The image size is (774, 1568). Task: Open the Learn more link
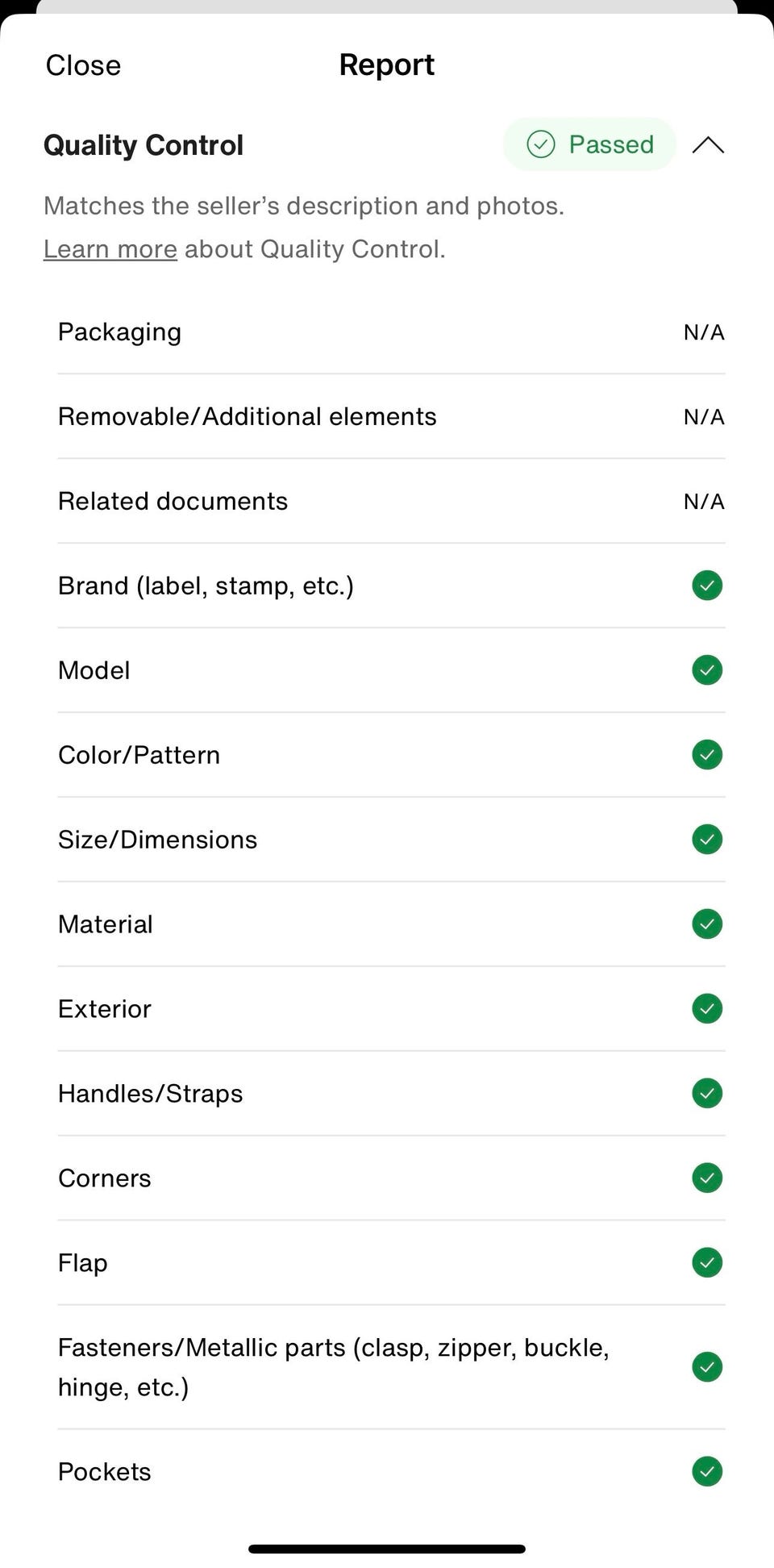[110, 249]
